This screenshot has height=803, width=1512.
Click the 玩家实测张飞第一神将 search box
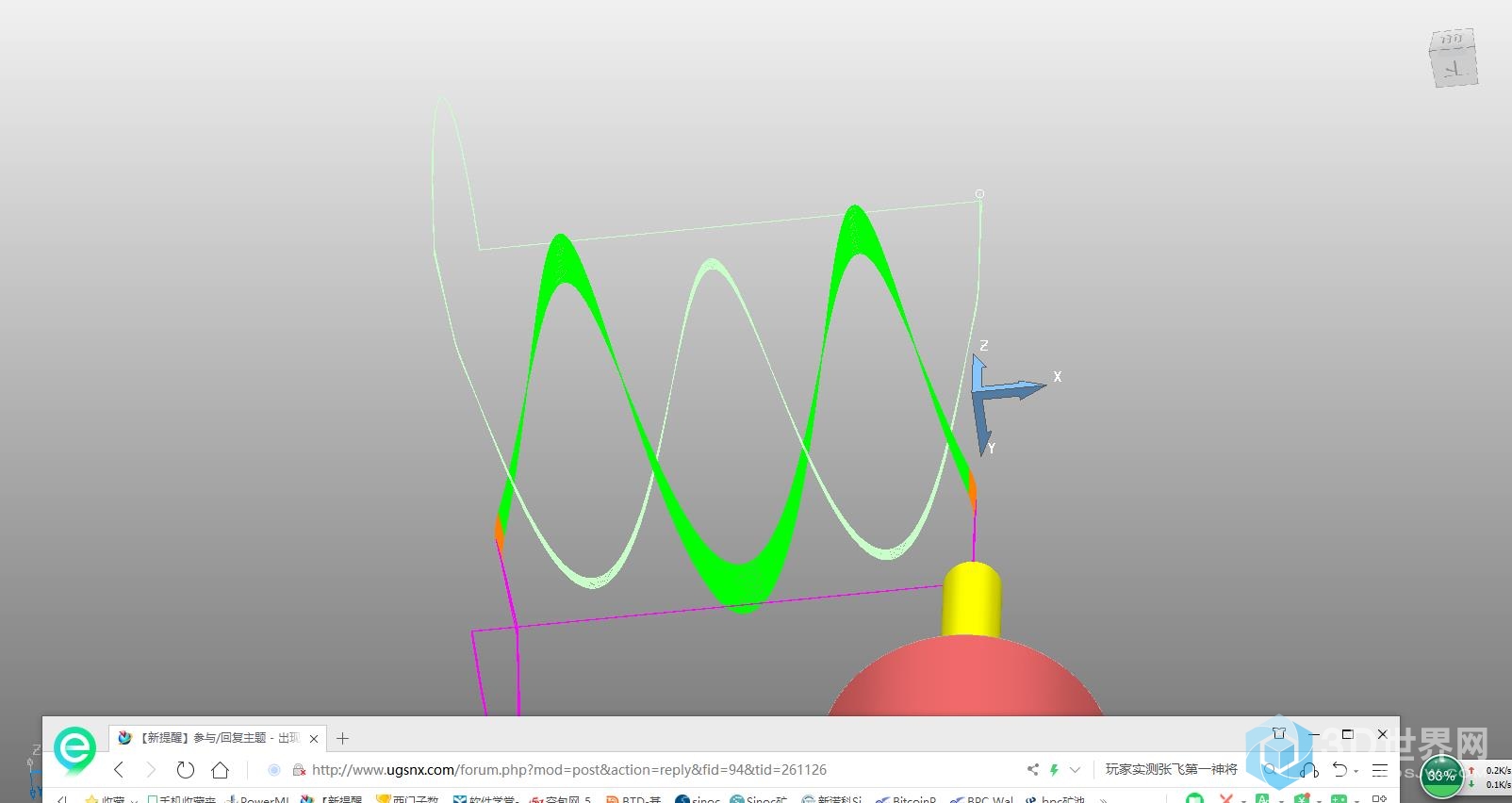[x=1171, y=770]
